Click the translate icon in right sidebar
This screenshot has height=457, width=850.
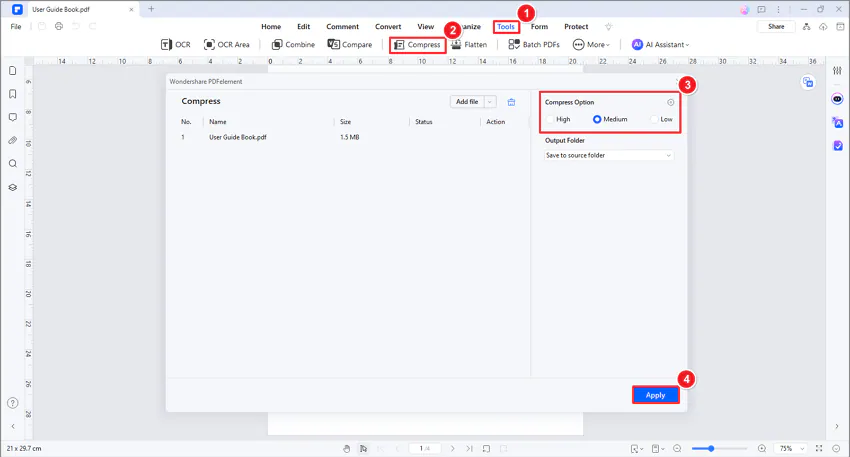(x=838, y=123)
